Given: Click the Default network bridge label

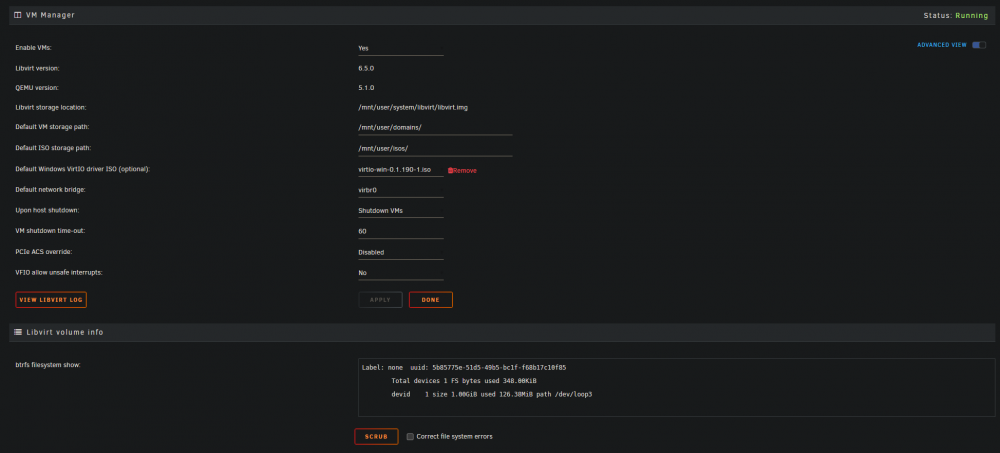Looking at the screenshot, I should click(50, 189).
